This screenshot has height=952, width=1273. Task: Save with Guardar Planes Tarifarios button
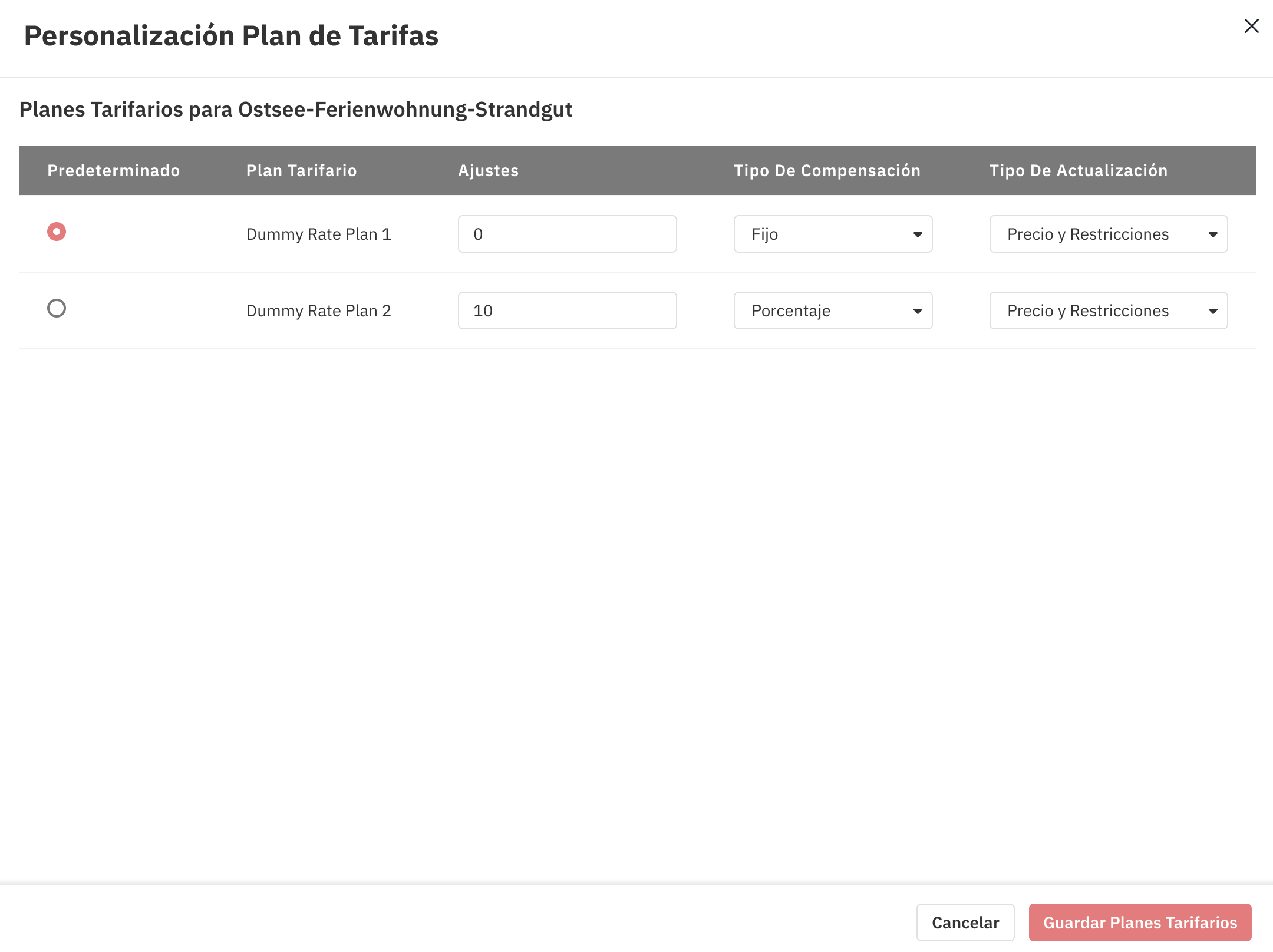1140,923
